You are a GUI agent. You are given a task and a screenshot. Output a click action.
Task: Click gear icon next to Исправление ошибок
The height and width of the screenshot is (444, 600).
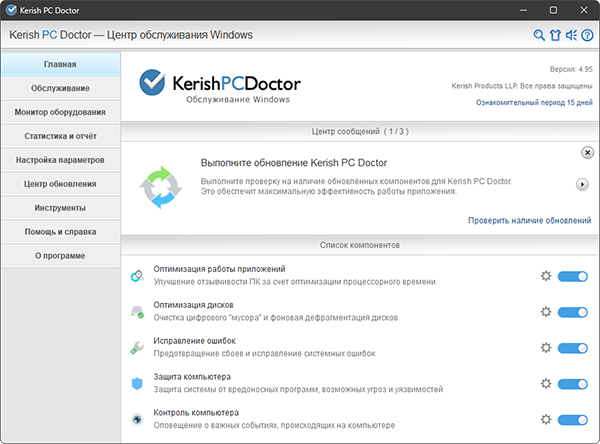pyautogui.click(x=546, y=348)
